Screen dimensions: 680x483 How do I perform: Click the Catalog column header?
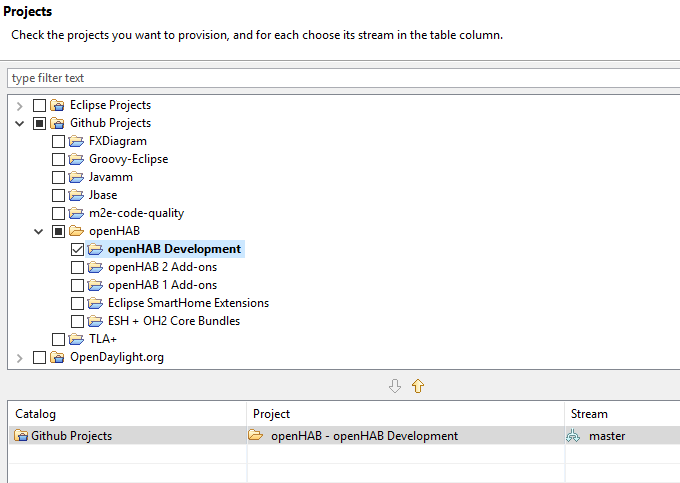pos(128,414)
